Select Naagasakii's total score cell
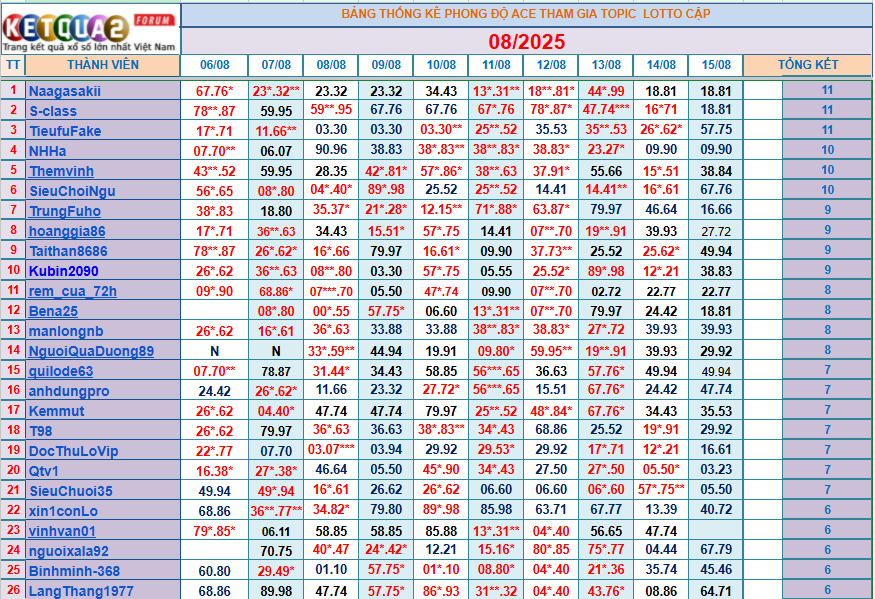This screenshot has height=599, width=875. pos(827,91)
